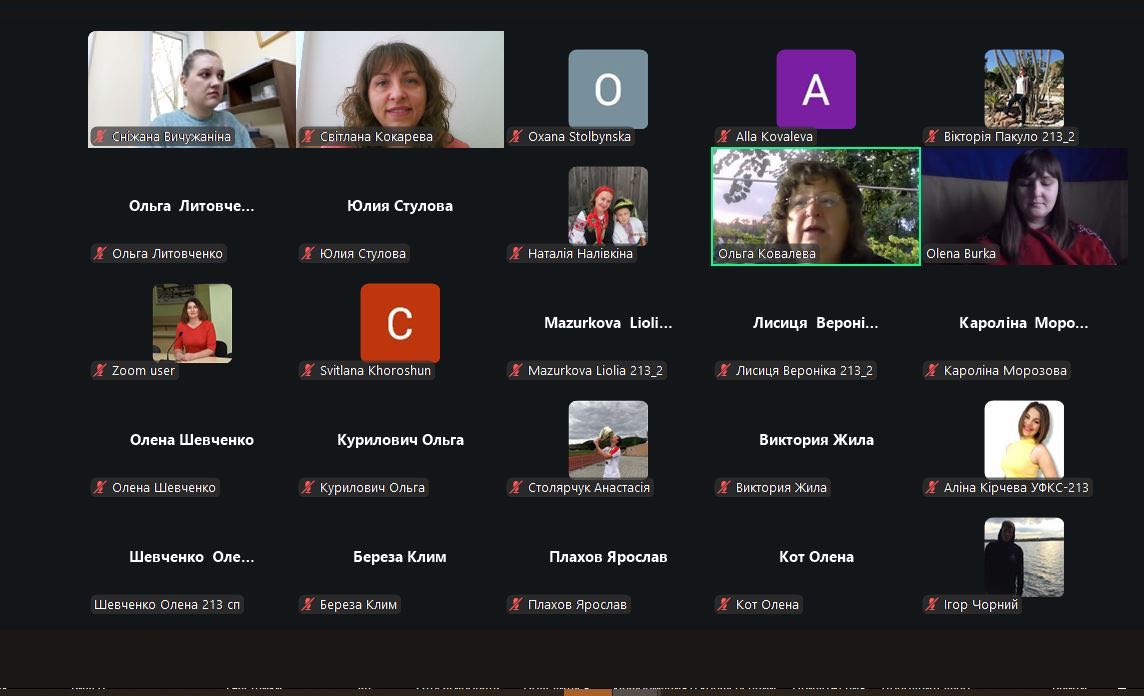Click the orange 'C' avatar tile
This screenshot has width=1144, height=696.
point(400,323)
